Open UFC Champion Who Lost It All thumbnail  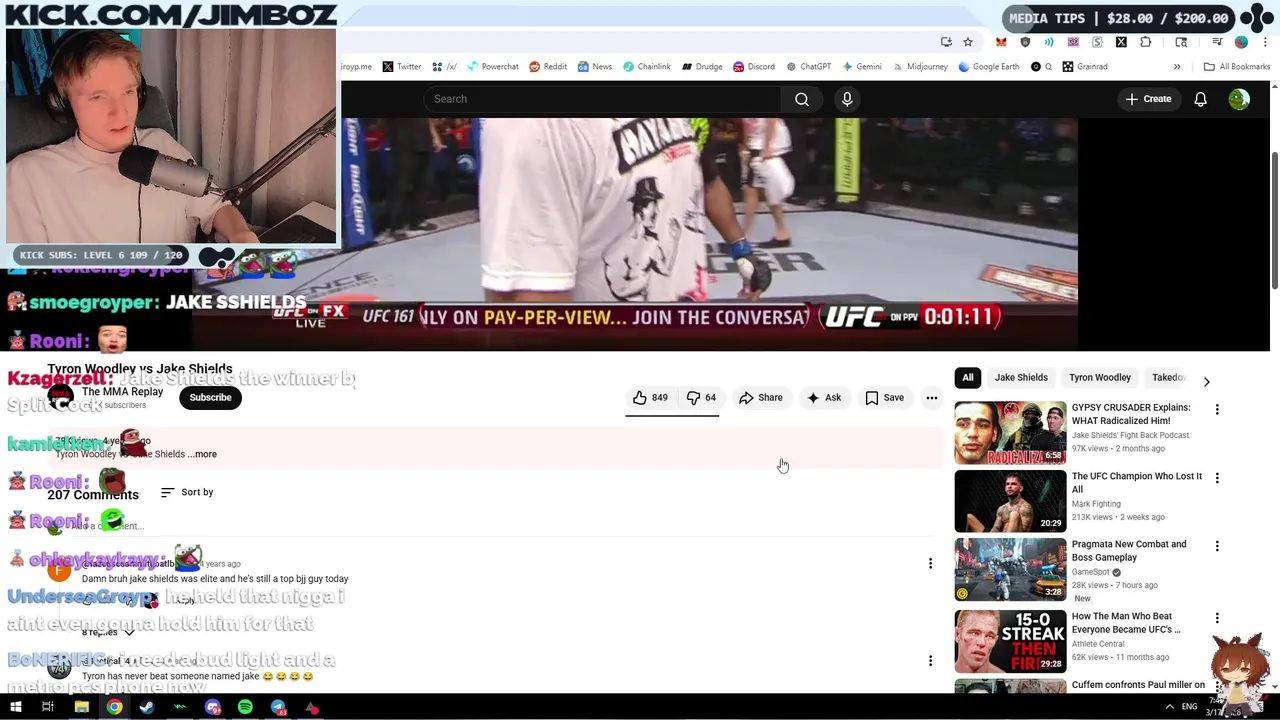(x=1010, y=502)
